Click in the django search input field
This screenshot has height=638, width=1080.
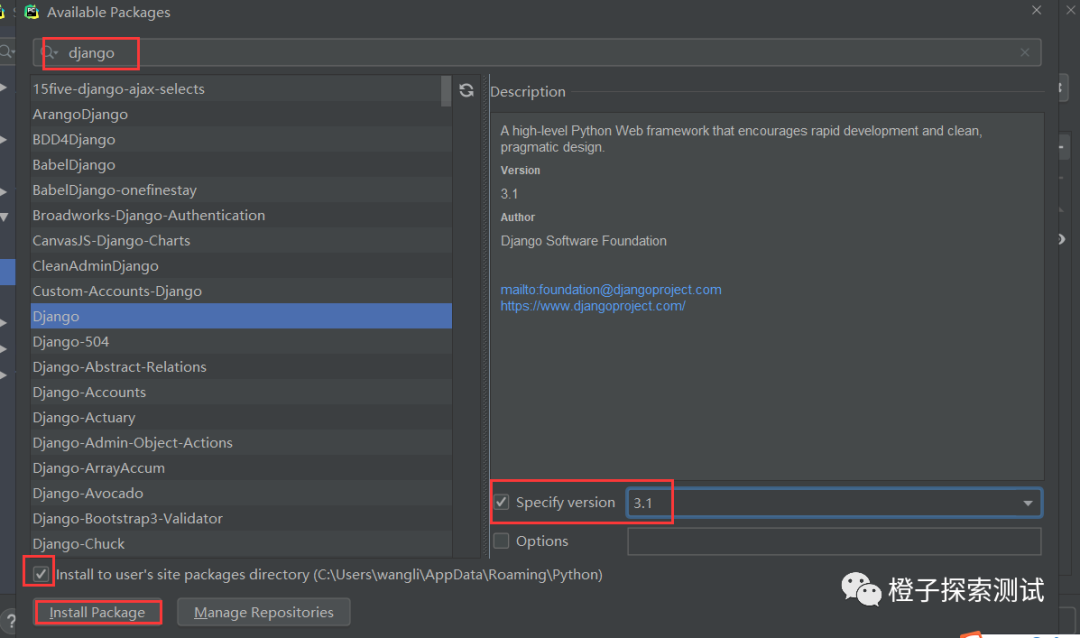[x=537, y=52]
